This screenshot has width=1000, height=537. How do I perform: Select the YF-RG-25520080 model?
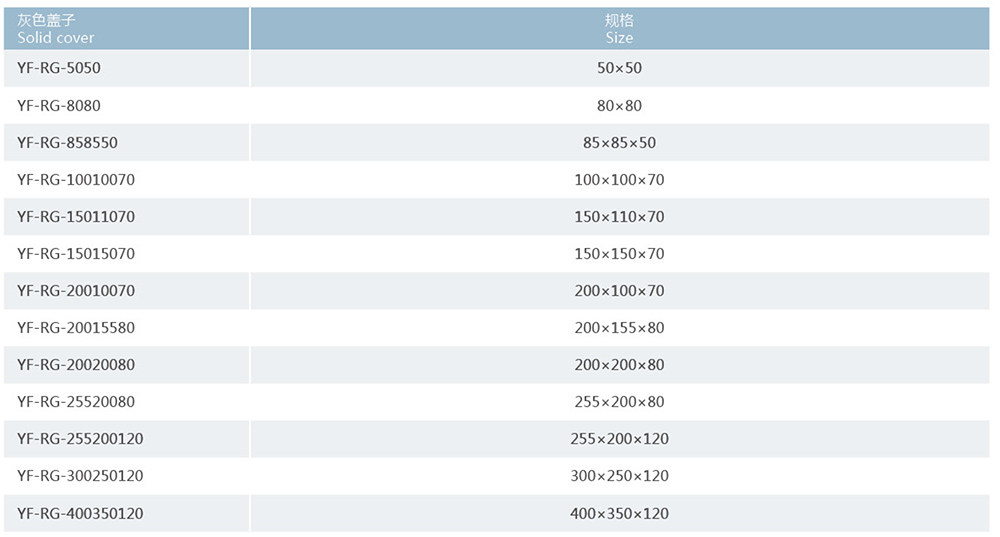(126, 401)
